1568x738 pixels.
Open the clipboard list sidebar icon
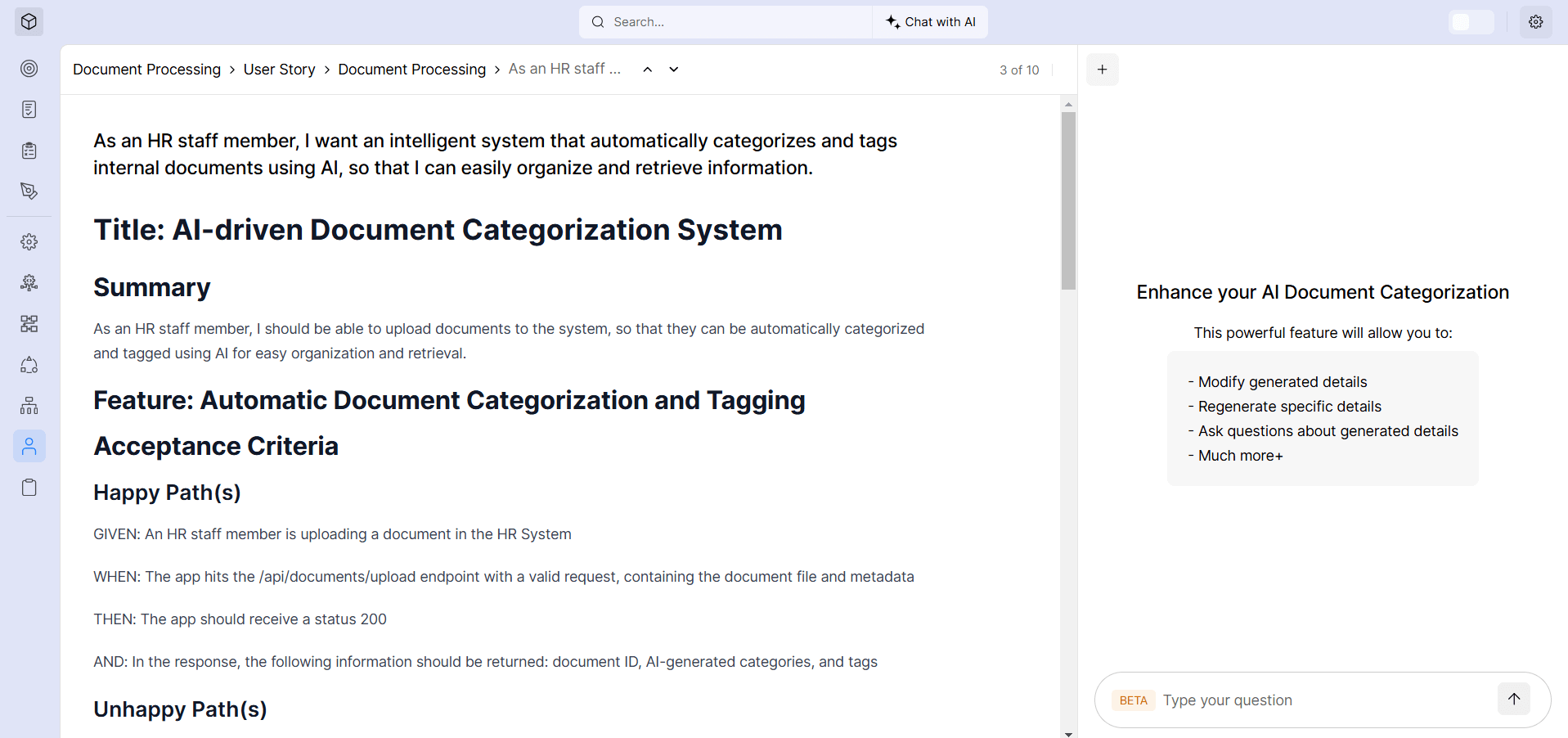click(x=29, y=151)
